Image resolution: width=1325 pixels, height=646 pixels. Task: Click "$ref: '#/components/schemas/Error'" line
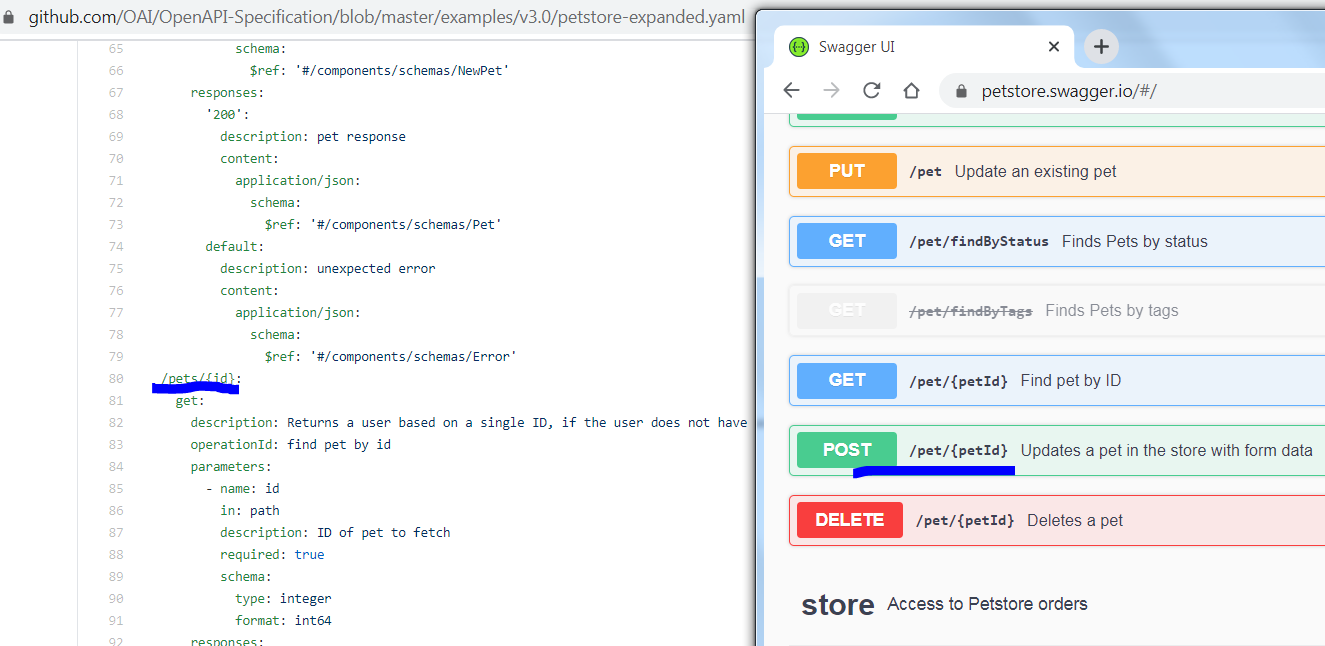[x=391, y=357]
